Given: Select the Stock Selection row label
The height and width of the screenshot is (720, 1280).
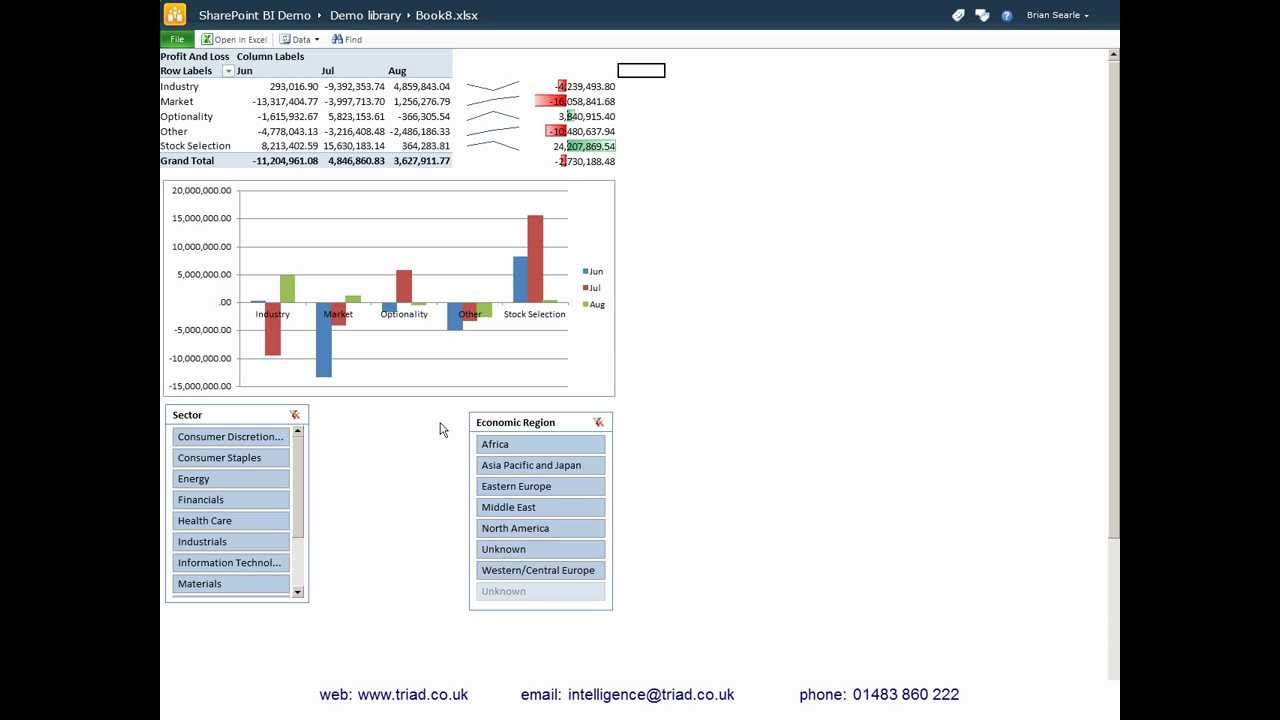Looking at the screenshot, I should point(196,146).
